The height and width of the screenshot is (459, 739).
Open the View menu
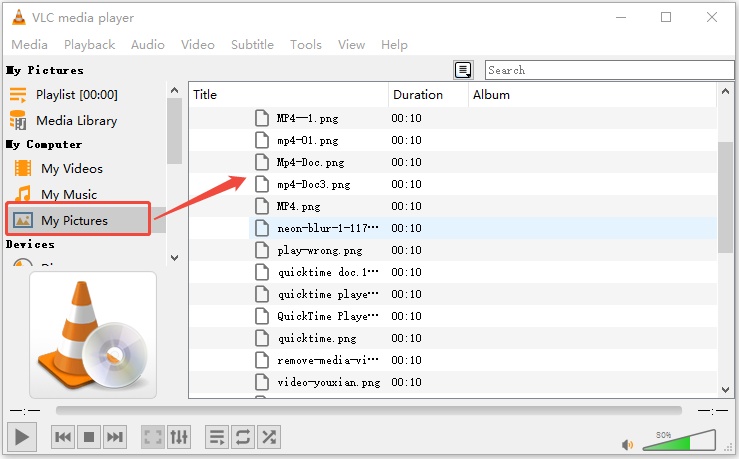click(x=351, y=45)
